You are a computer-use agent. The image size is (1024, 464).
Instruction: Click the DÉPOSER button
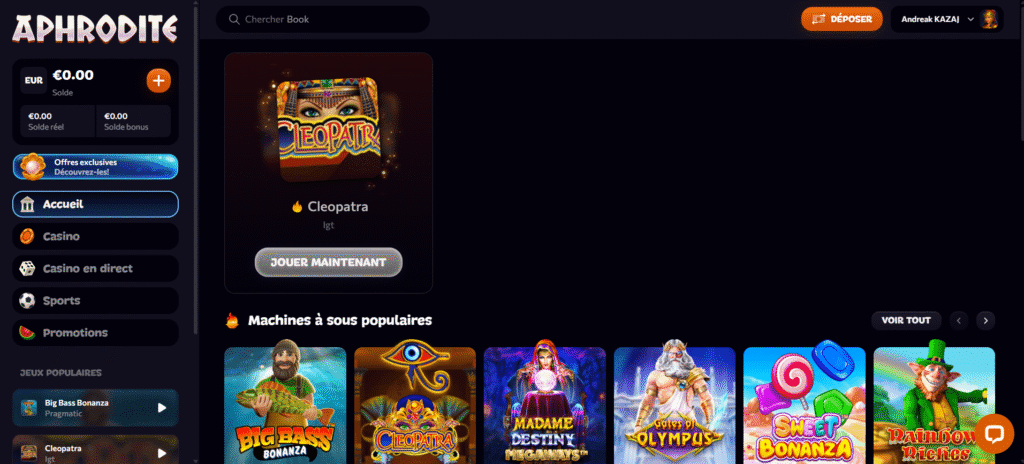842,19
